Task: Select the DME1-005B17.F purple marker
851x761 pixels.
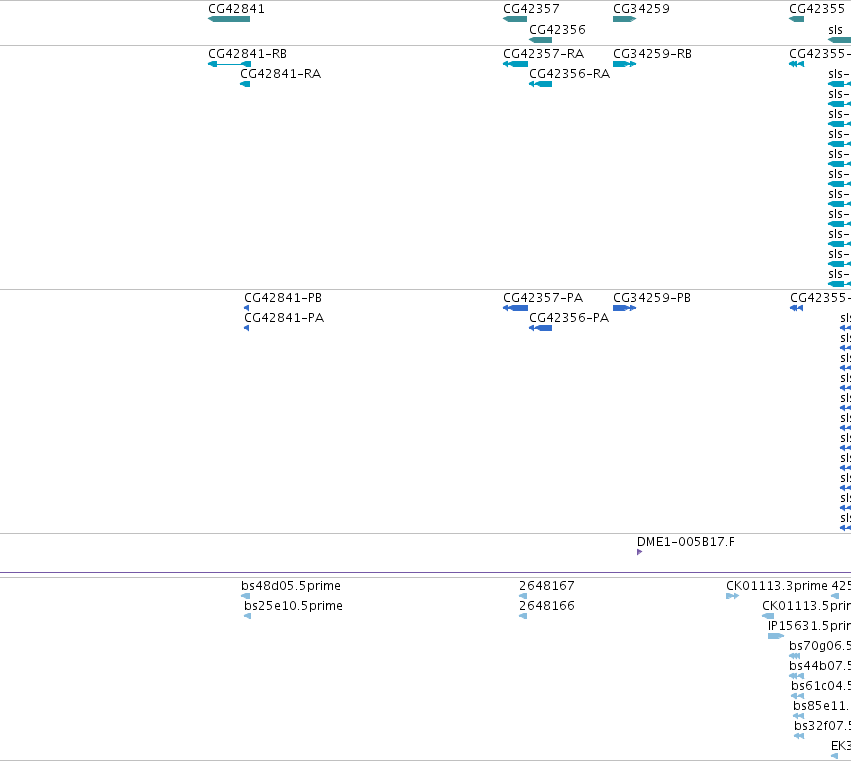Action: point(639,552)
